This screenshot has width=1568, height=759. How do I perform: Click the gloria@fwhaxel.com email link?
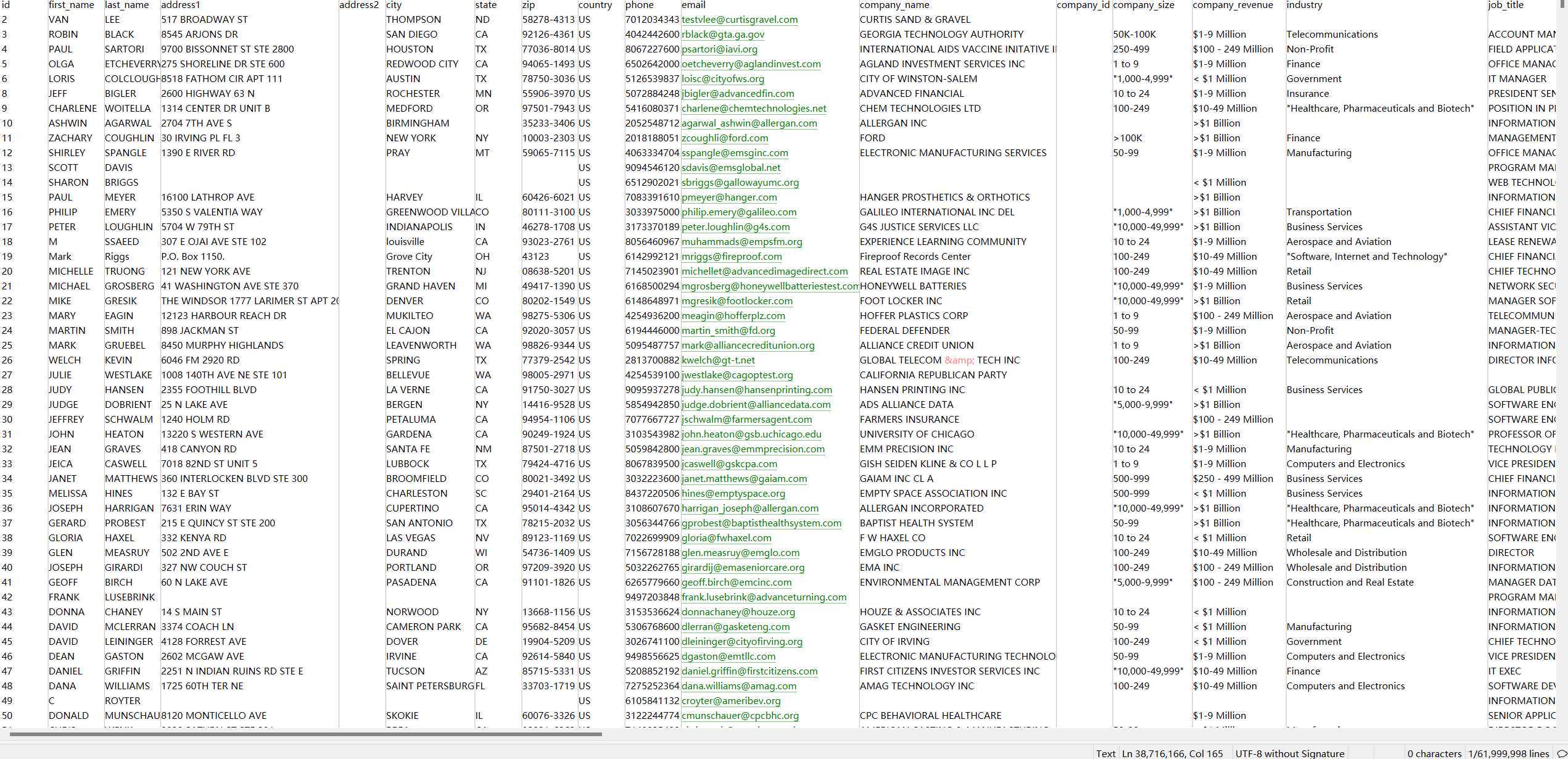click(x=727, y=538)
